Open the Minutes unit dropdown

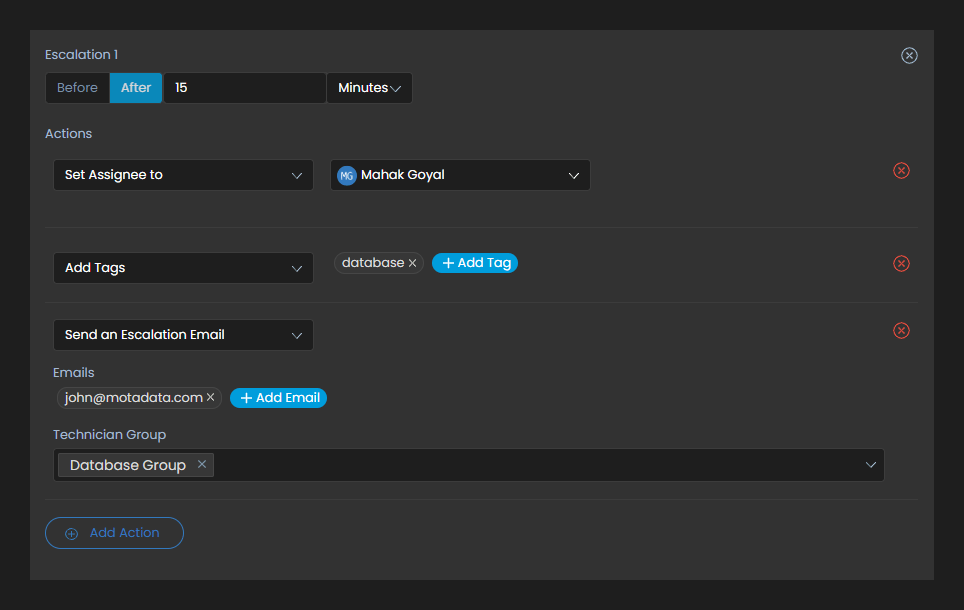[369, 88]
